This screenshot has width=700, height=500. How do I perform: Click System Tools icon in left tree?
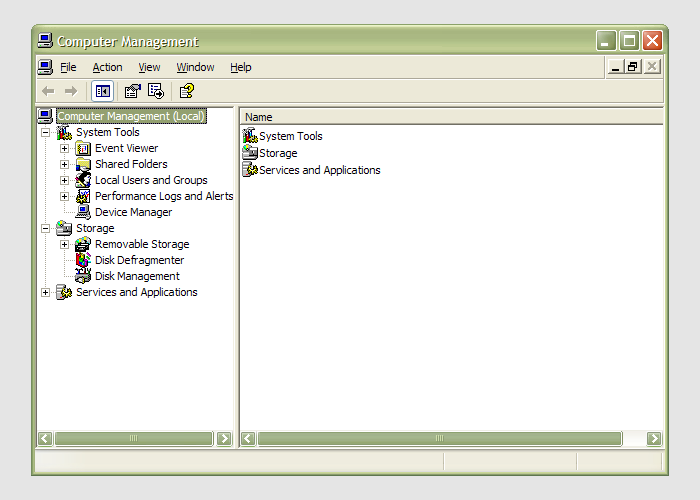point(64,132)
